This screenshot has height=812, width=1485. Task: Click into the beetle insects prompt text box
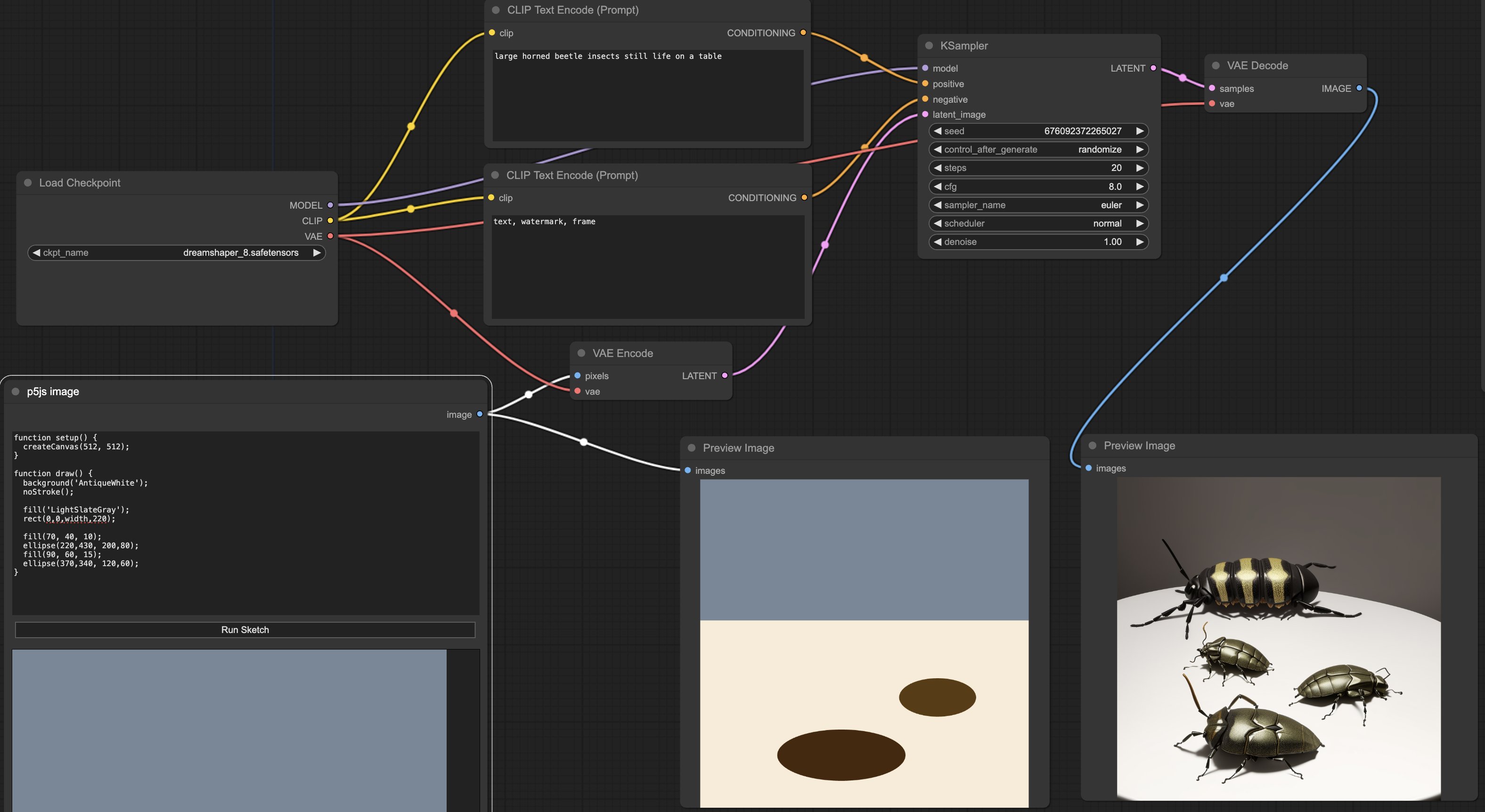[x=648, y=95]
